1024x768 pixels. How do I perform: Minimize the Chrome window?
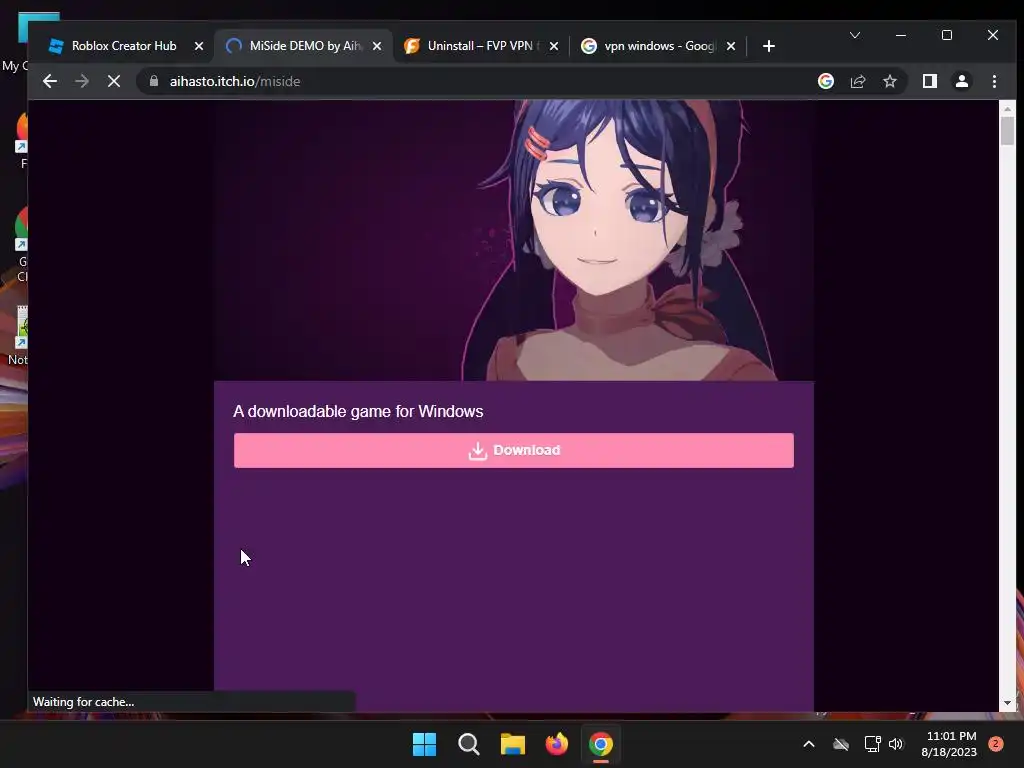tap(901, 35)
